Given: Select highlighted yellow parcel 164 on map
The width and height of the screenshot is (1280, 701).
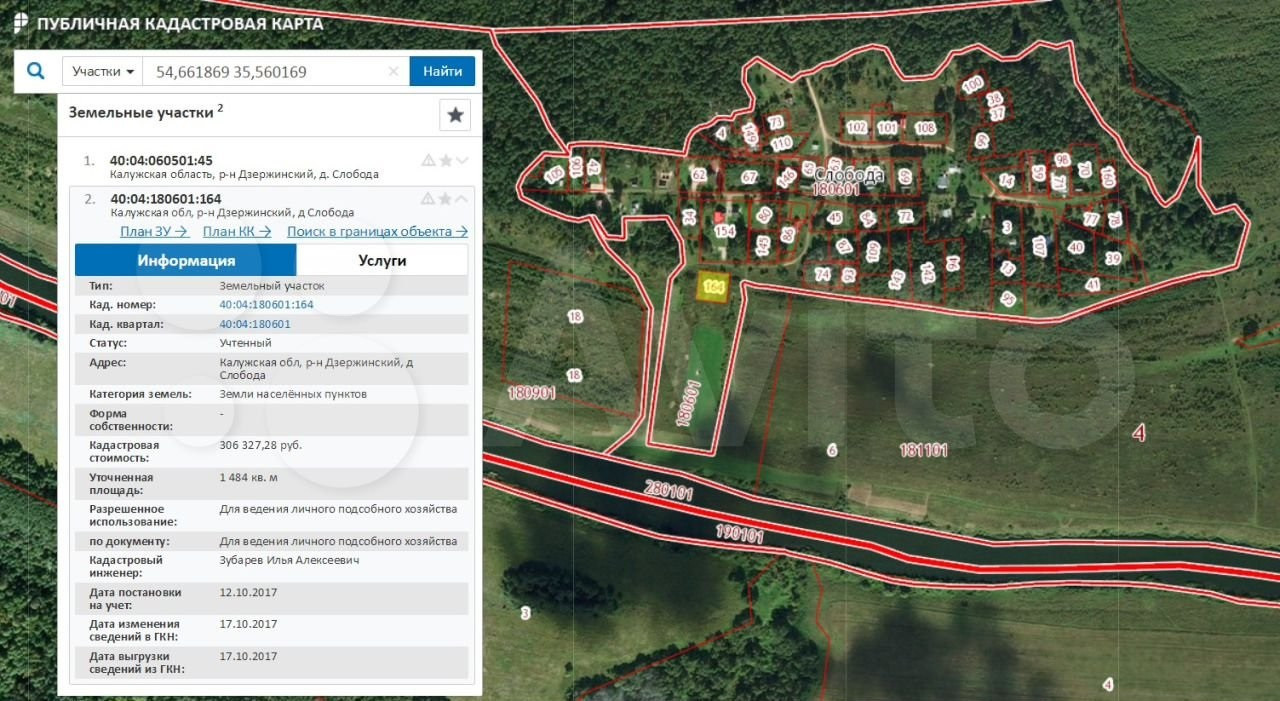Looking at the screenshot, I should coord(712,286).
